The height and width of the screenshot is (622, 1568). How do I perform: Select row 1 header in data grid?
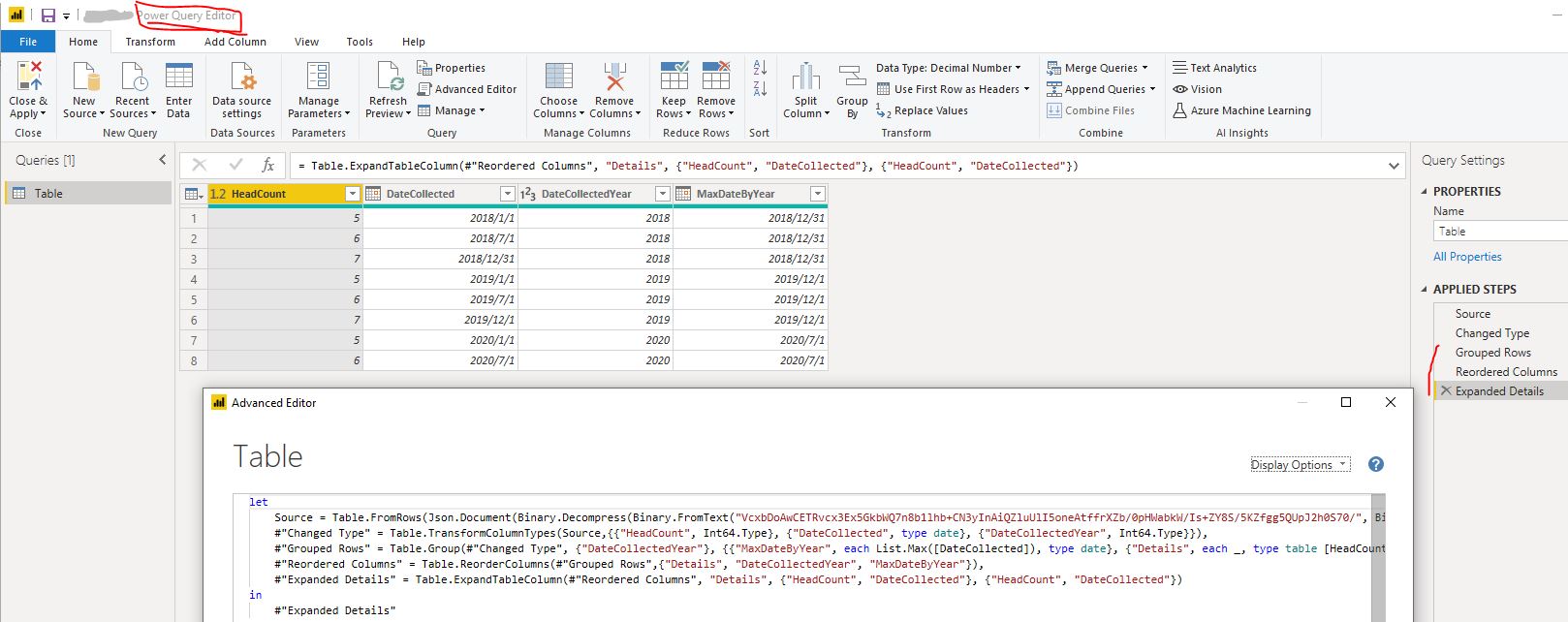[194, 219]
